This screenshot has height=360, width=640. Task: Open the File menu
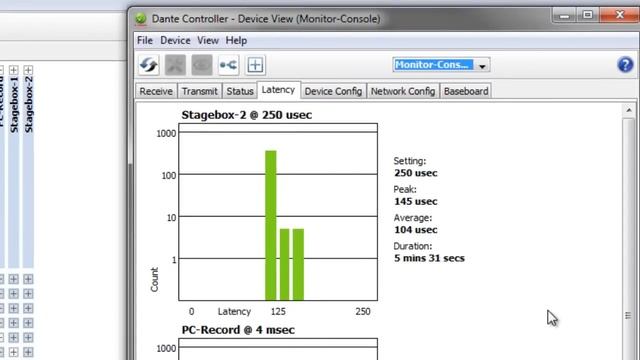click(144, 40)
